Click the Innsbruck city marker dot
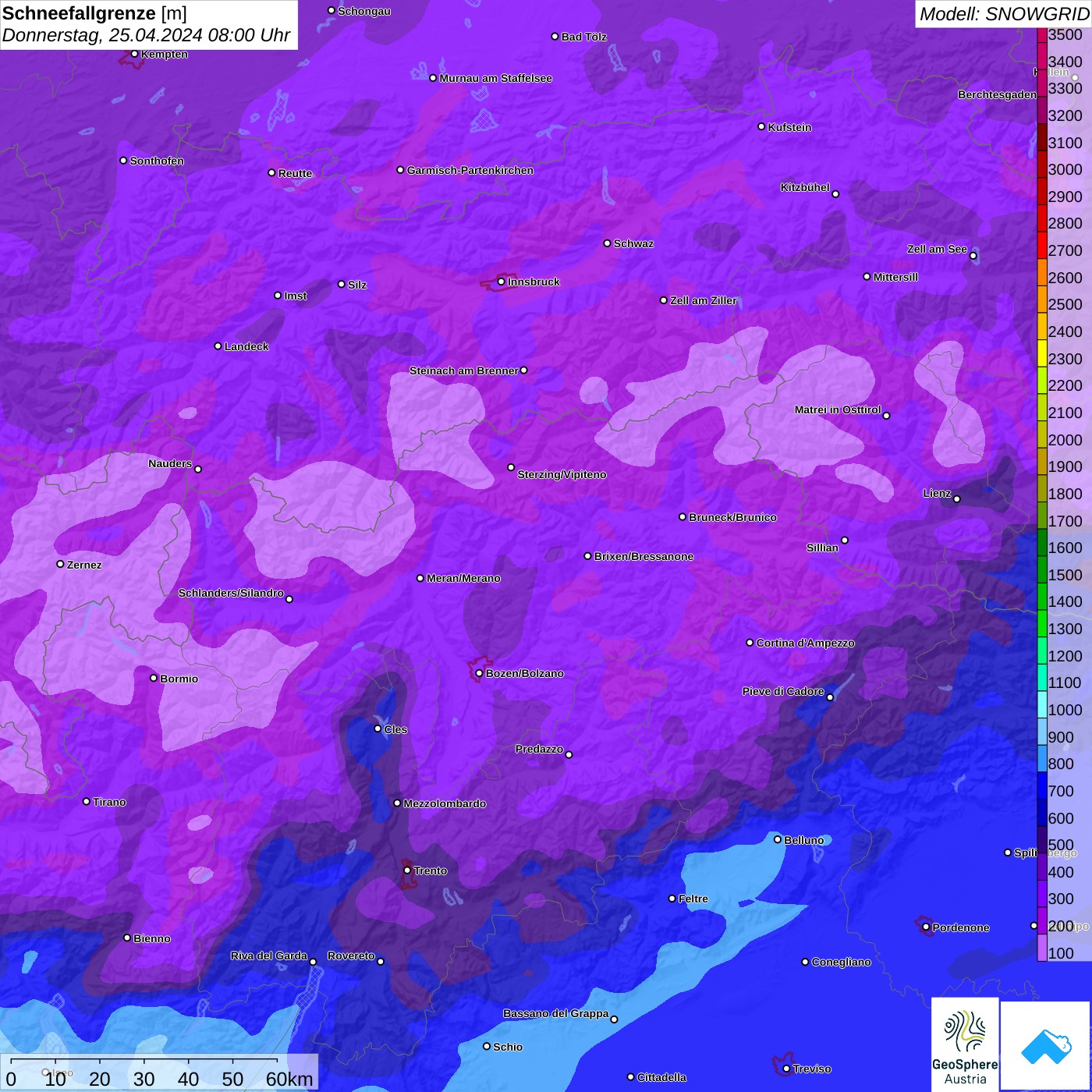The width and height of the screenshot is (1092, 1092). [502, 282]
